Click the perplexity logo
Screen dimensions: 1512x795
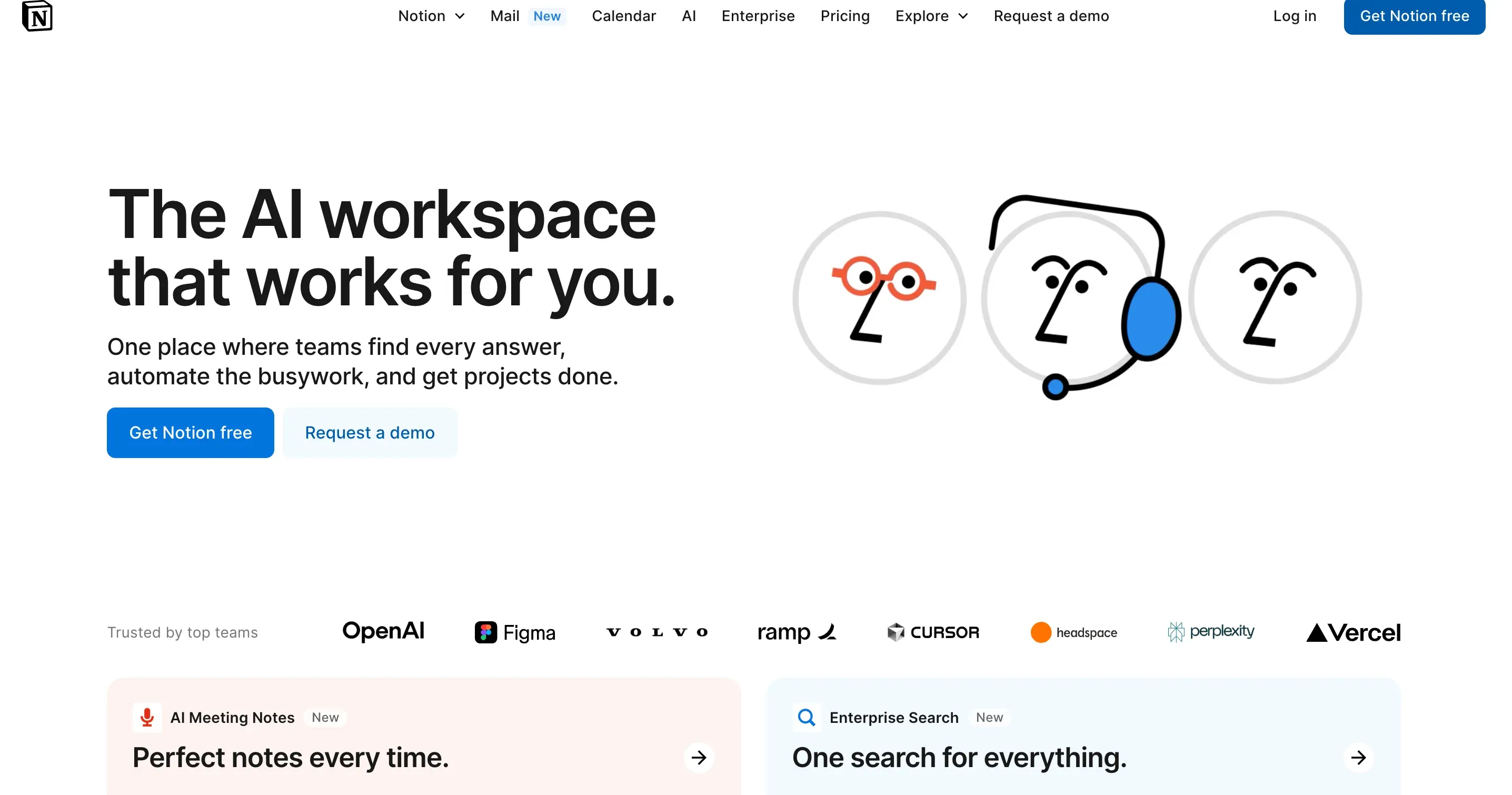point(1210,632)
